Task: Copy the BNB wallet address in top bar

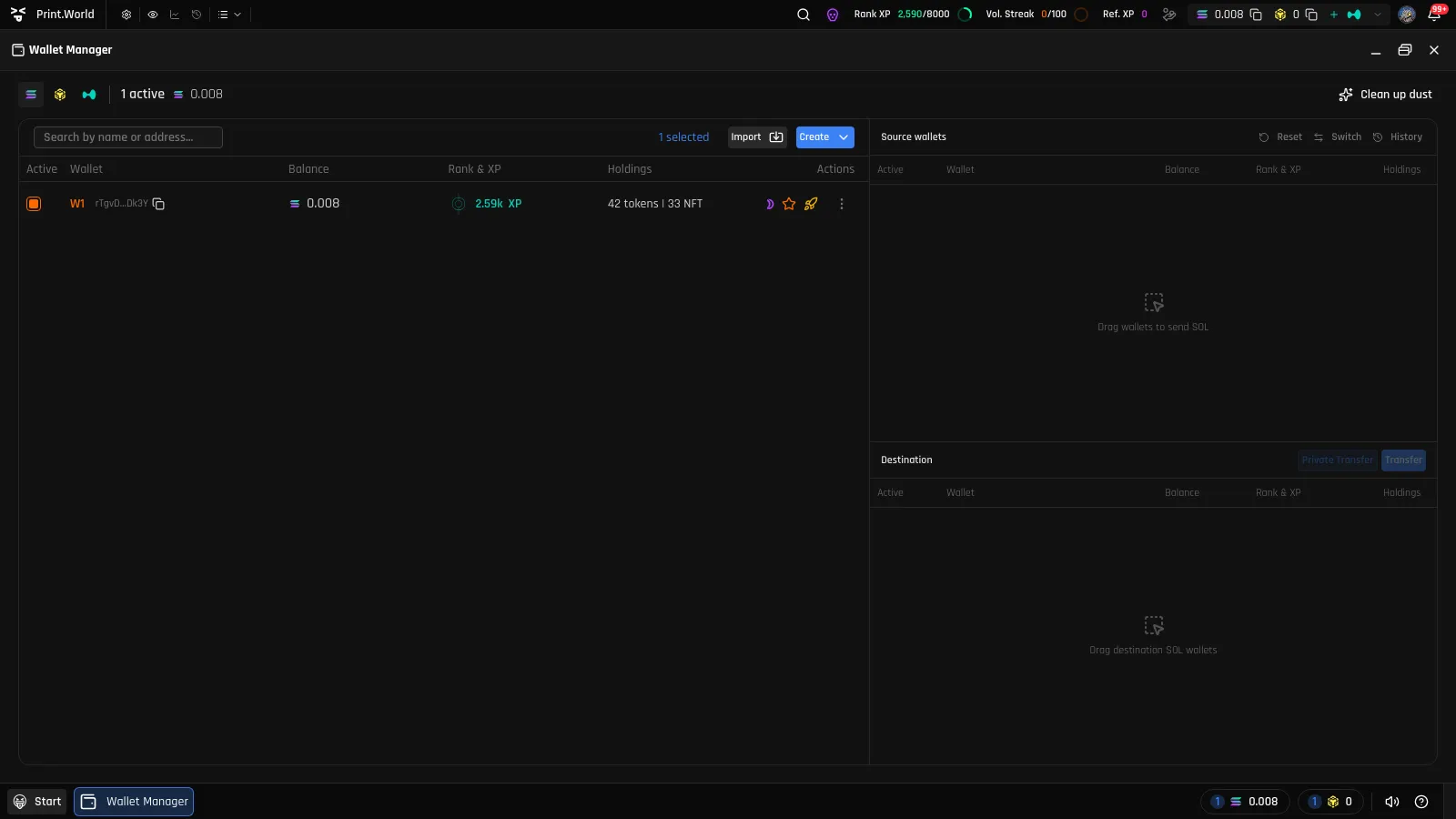Action: (x=1311, y=15)
